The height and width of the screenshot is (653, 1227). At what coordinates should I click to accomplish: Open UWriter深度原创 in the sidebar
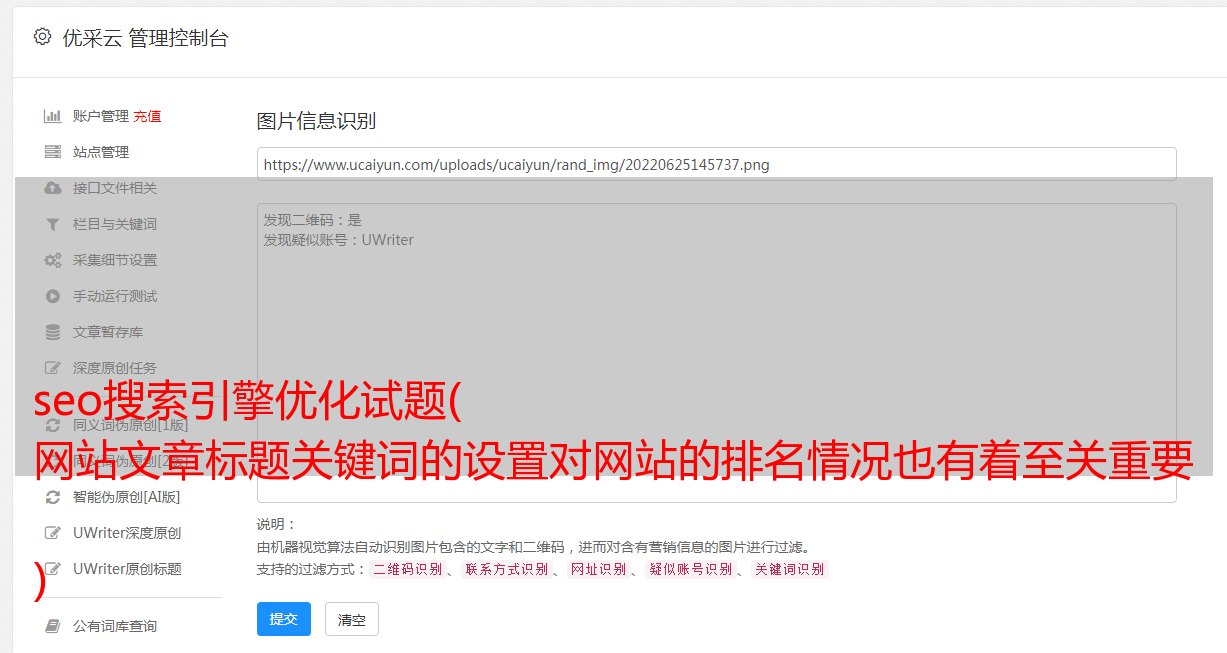coord(127,533)
